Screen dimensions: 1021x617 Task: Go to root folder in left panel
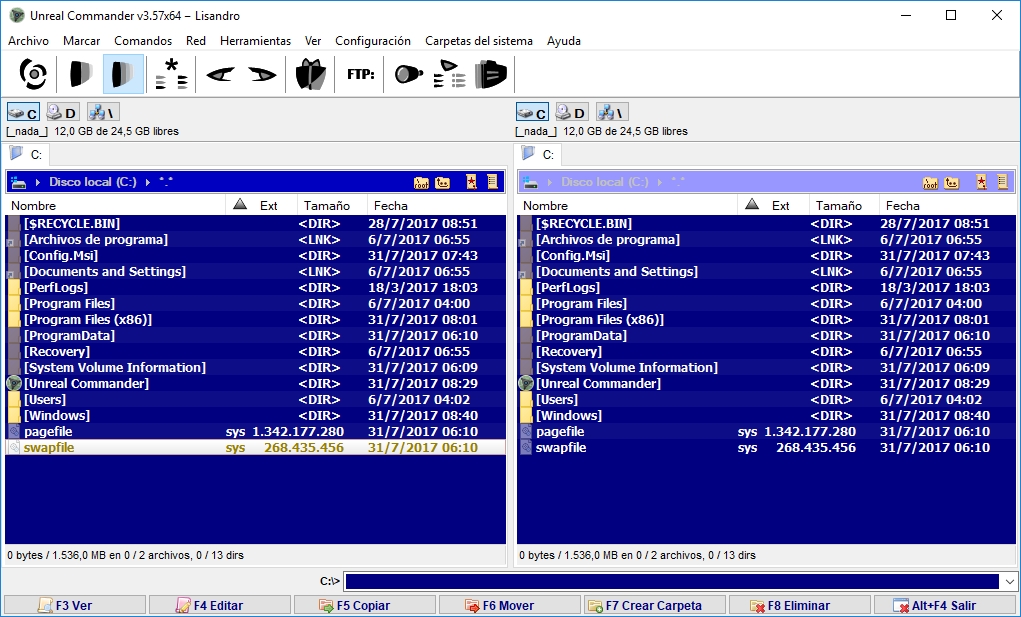(x=421, y=182)
